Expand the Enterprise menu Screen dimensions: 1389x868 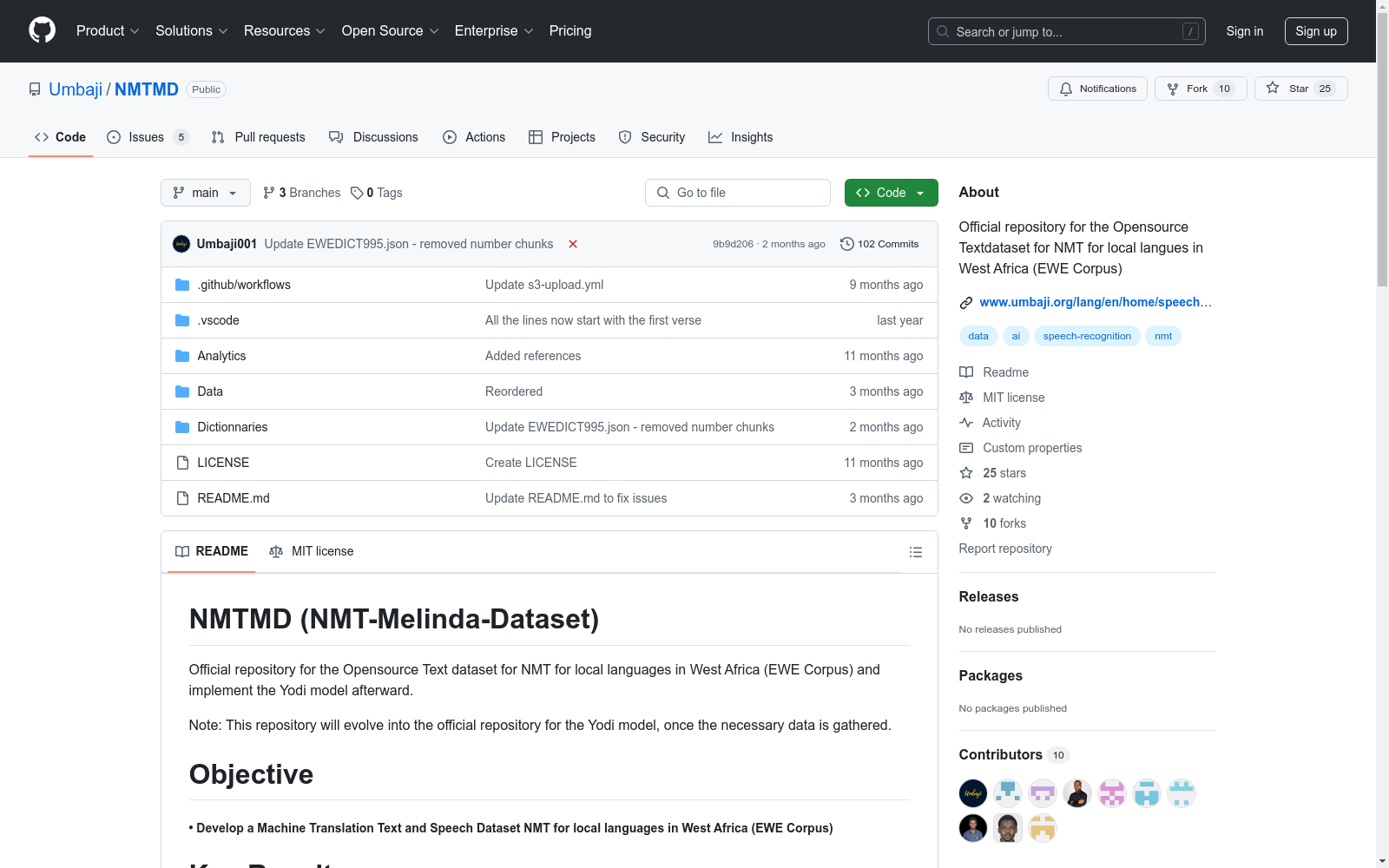[494, 30]
